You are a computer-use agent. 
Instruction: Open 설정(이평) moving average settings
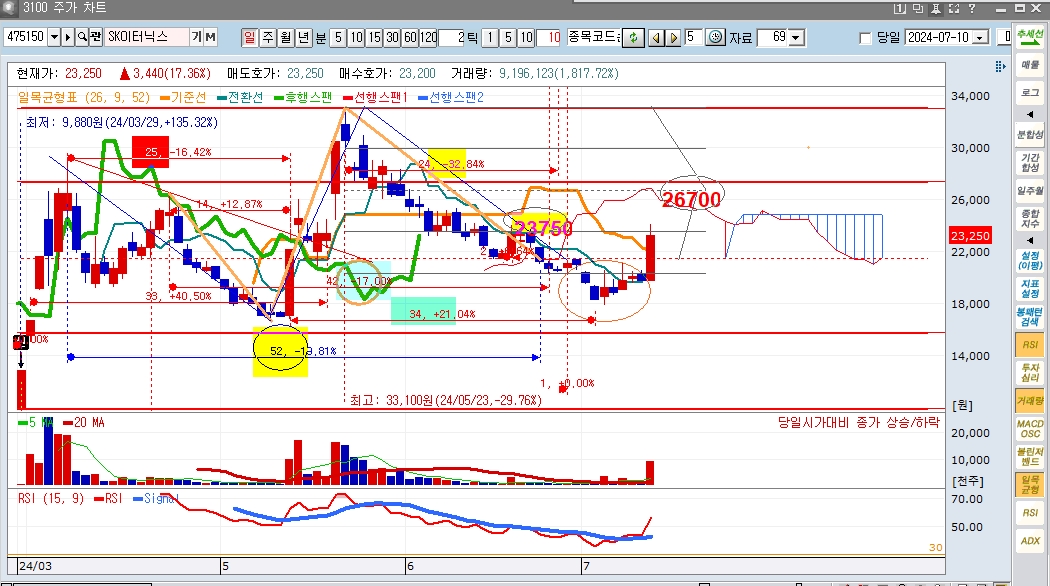[1030, 261]
